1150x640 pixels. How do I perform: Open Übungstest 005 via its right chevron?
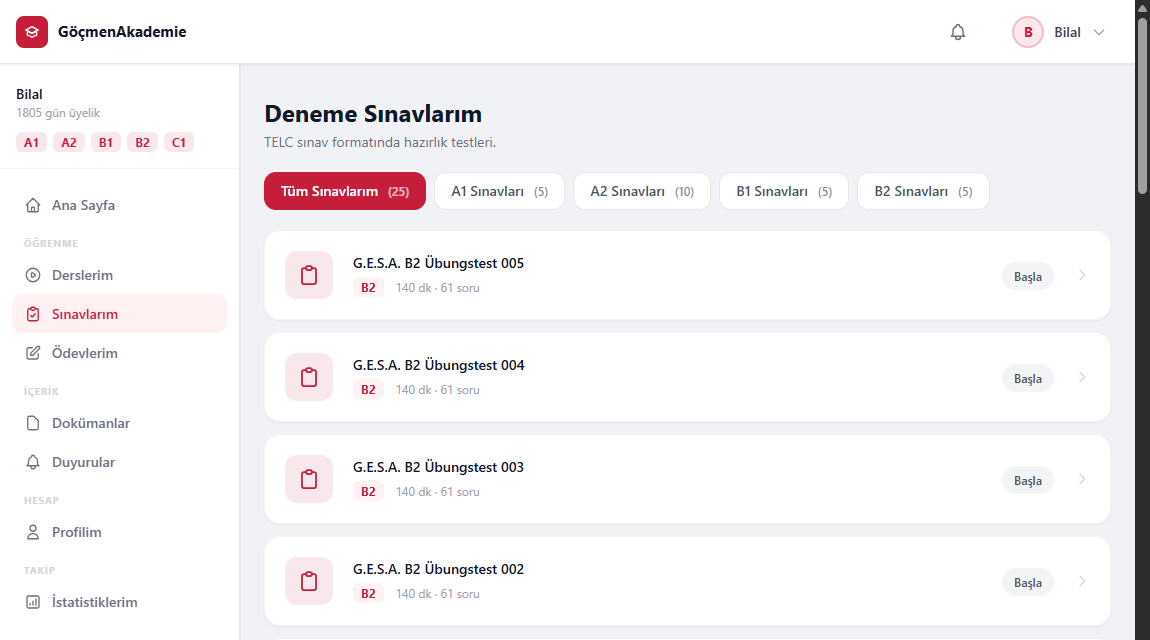click(x=1082, y=276)
